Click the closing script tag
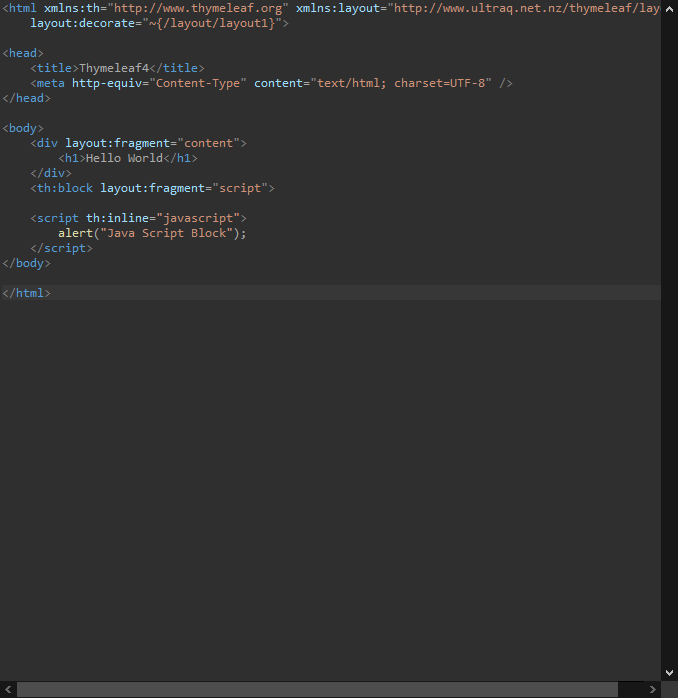Image resolution: width=678 pixels, height=698 pixels. 61,248
